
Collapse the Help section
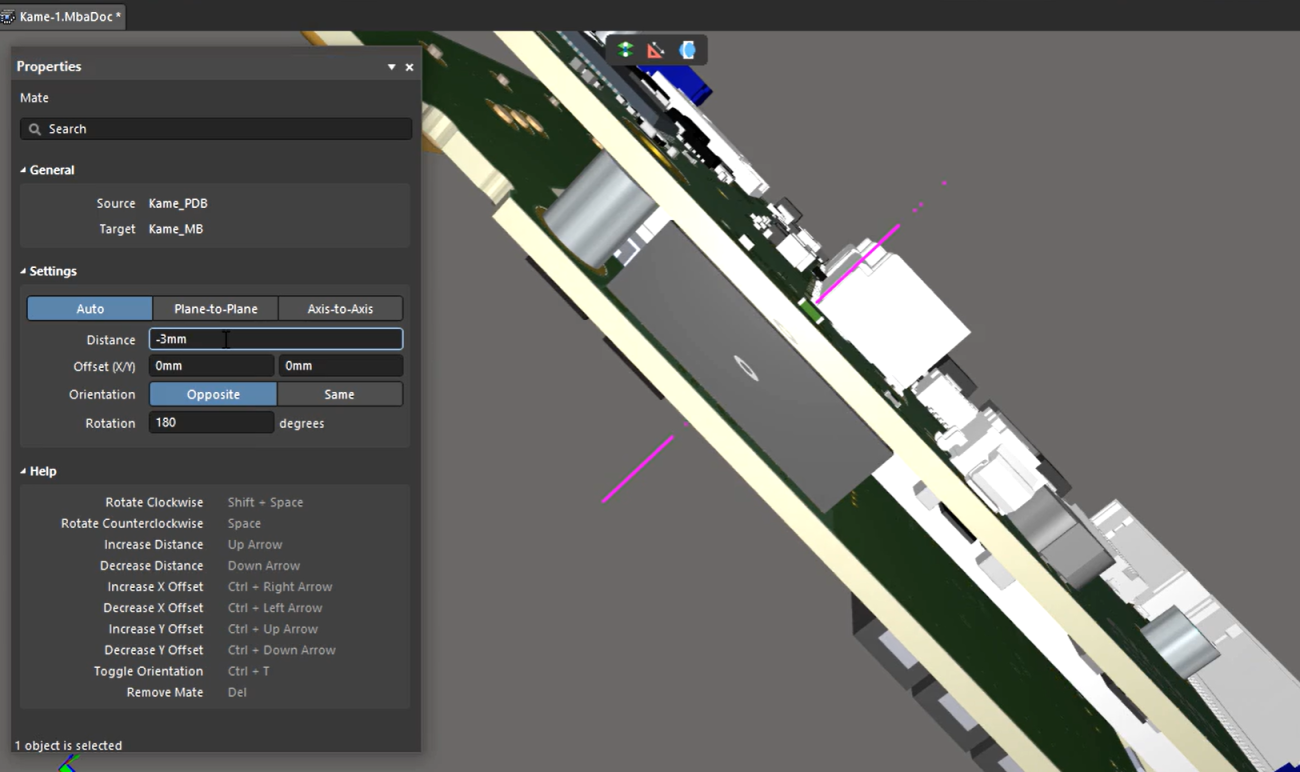pyautogui.click(x=24, y=471)
